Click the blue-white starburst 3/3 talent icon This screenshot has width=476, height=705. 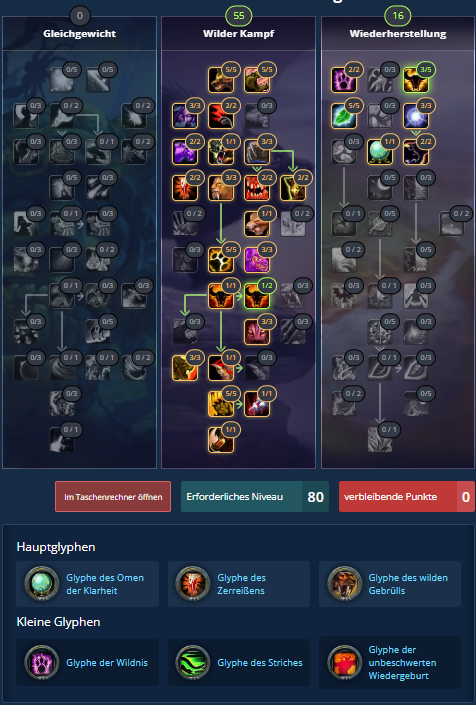pos(415,116)
